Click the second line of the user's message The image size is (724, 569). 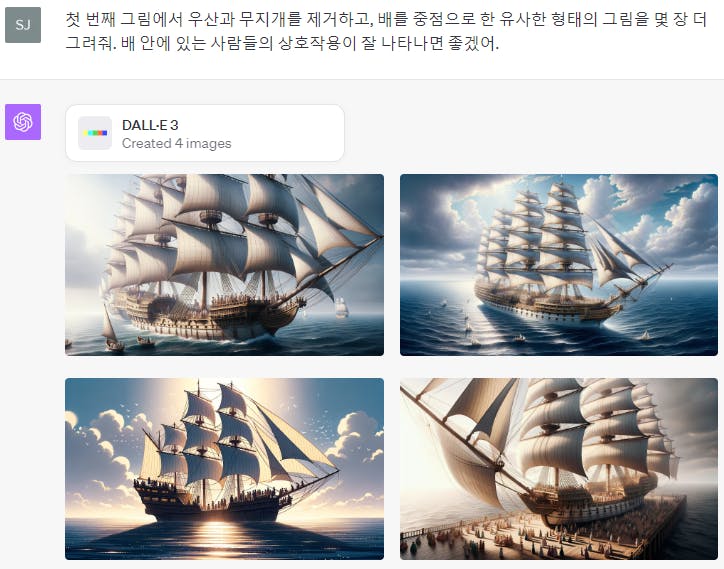click(282, 43)
